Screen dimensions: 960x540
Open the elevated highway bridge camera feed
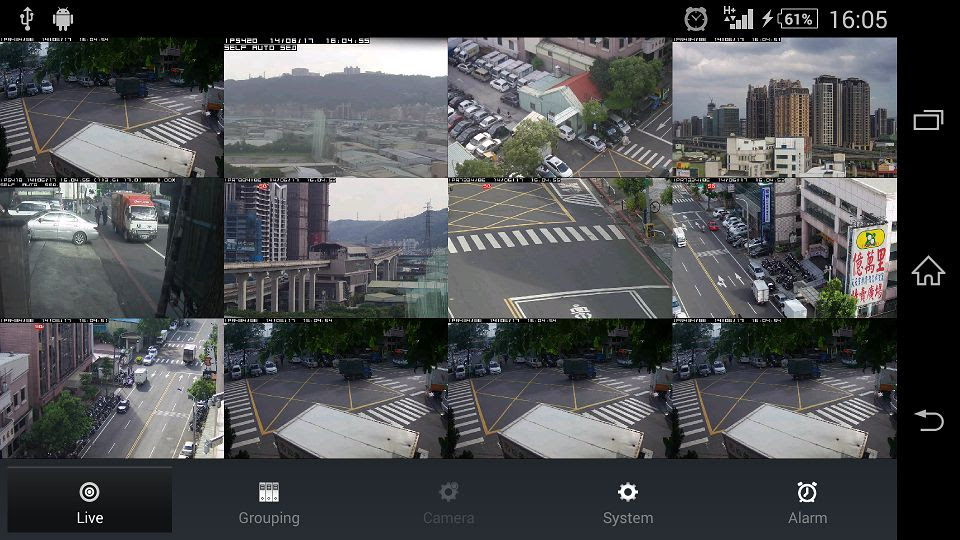336,248
